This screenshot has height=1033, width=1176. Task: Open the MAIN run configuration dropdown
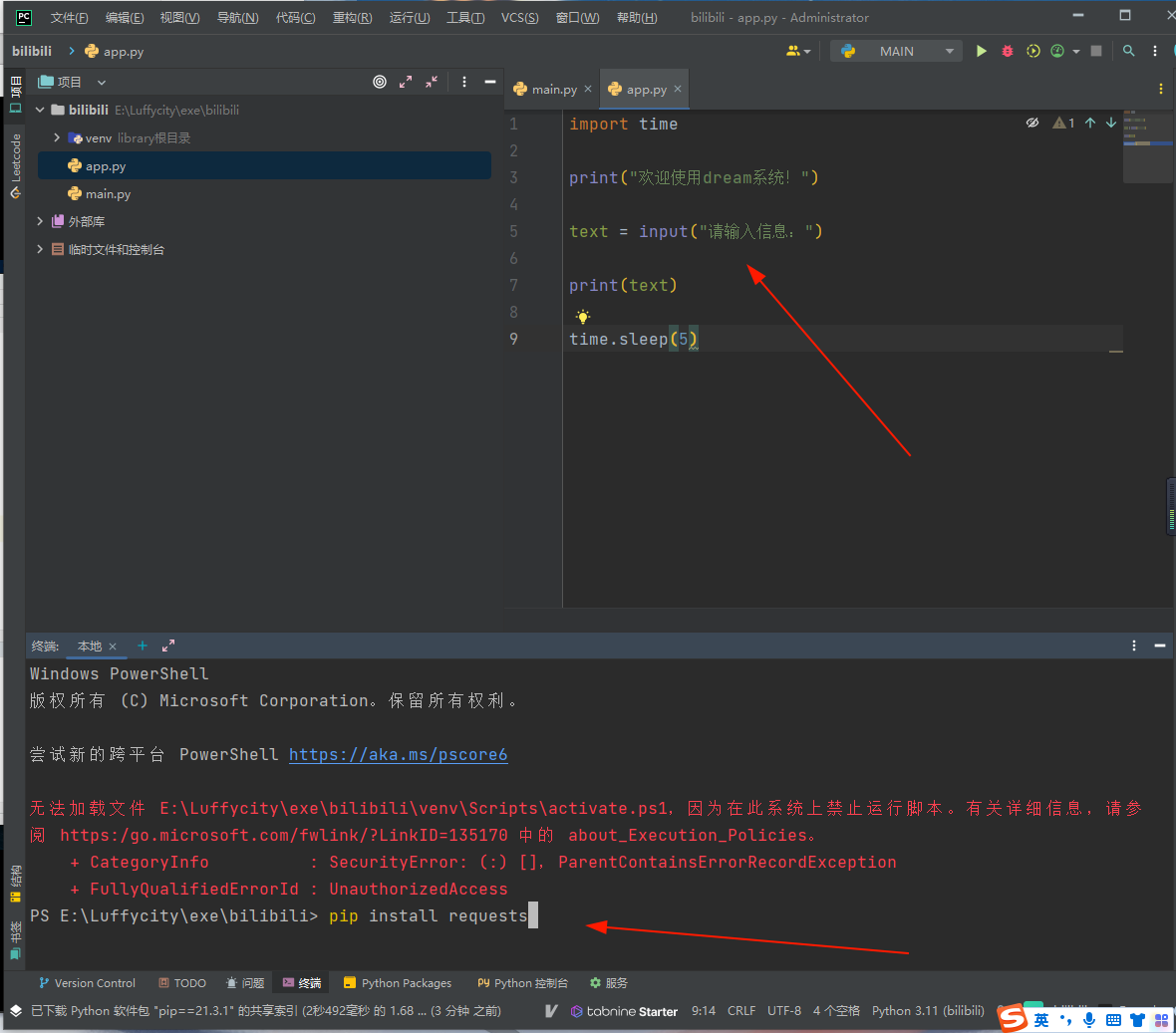pyautogui.click(x=896, y=51)
